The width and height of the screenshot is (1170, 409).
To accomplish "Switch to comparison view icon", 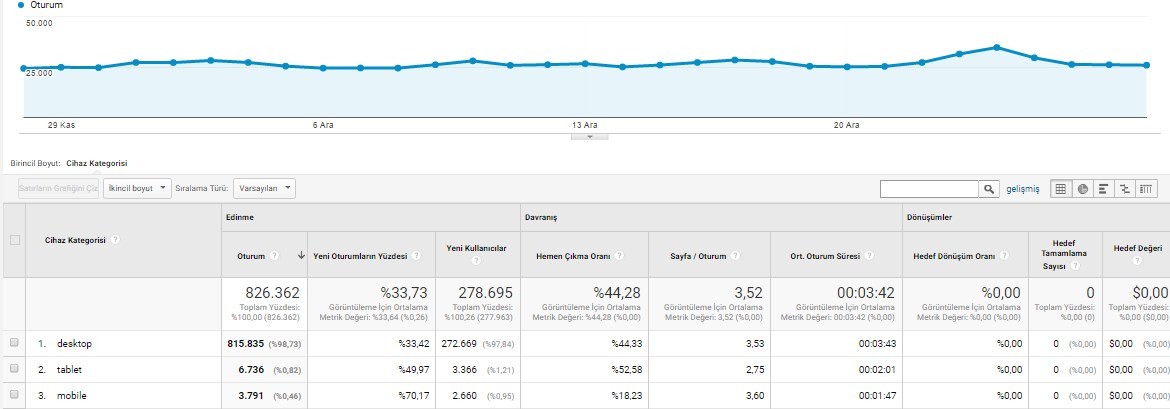I will click(1125, 189).
